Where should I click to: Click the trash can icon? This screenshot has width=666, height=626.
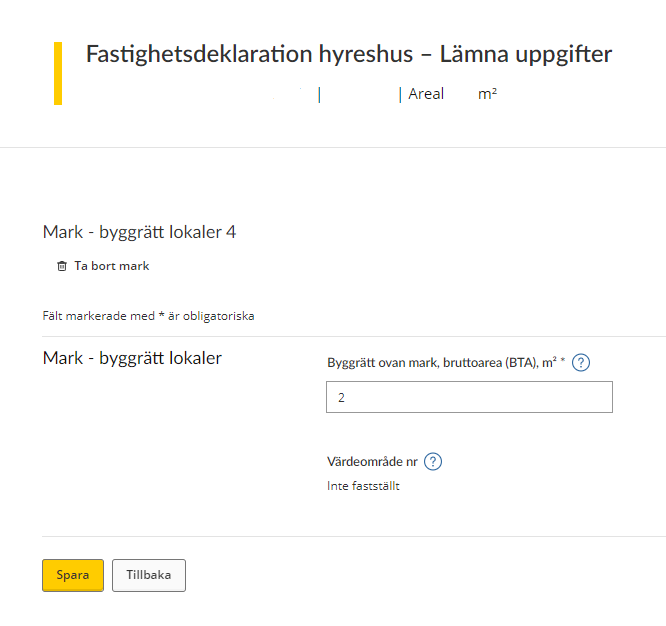(x=62, y=266)
